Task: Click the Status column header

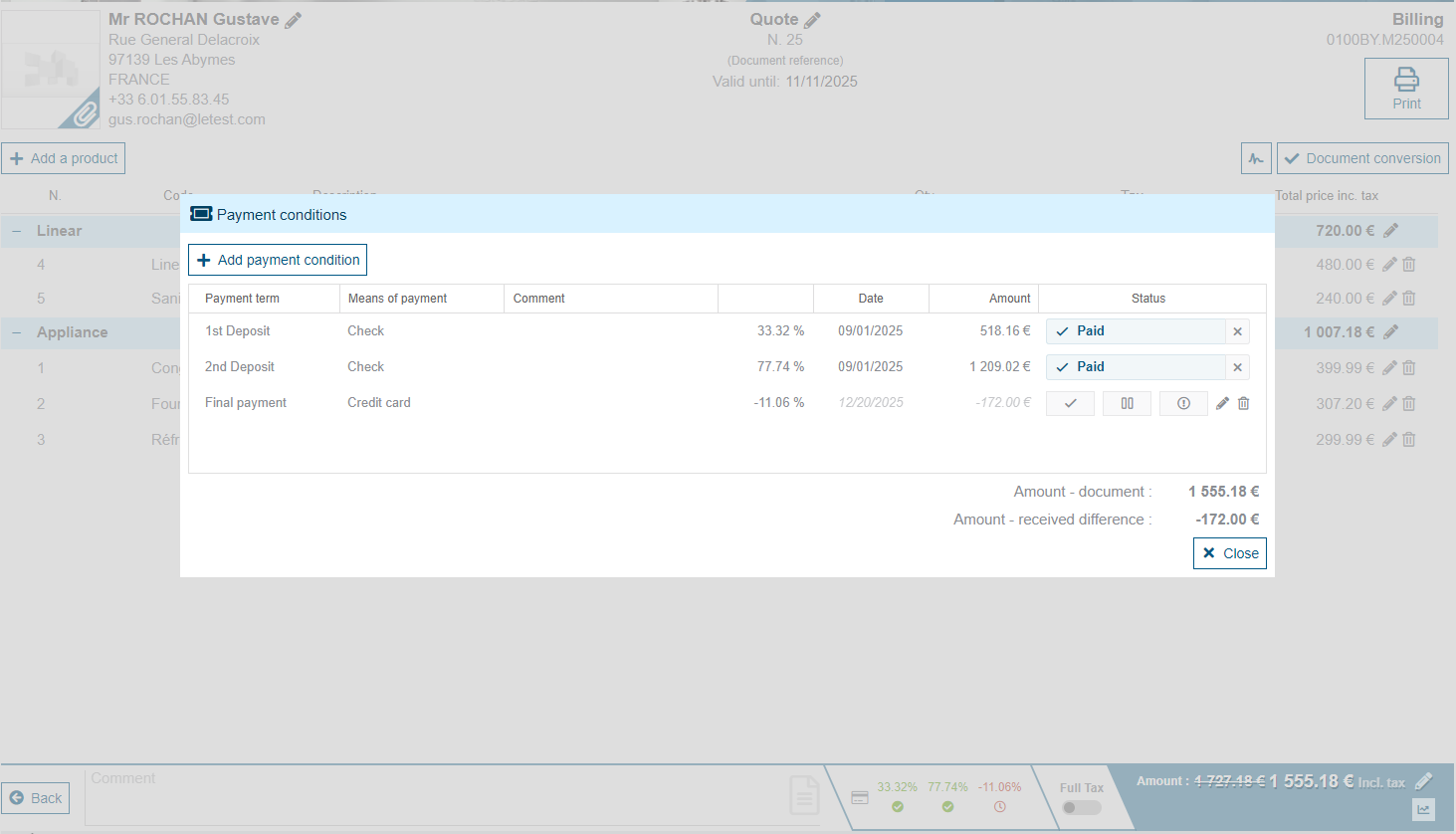Action: click(1147, 299)
